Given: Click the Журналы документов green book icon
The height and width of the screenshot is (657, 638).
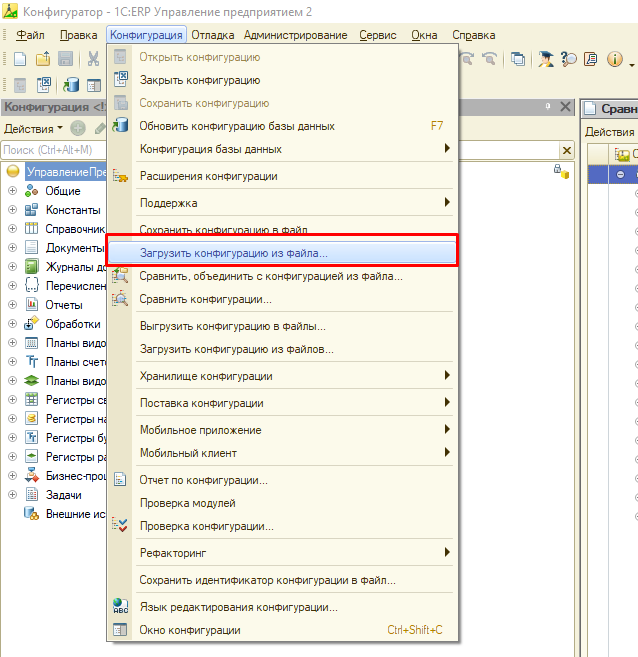Looking at the screenshot, I should tap(31, 266).
